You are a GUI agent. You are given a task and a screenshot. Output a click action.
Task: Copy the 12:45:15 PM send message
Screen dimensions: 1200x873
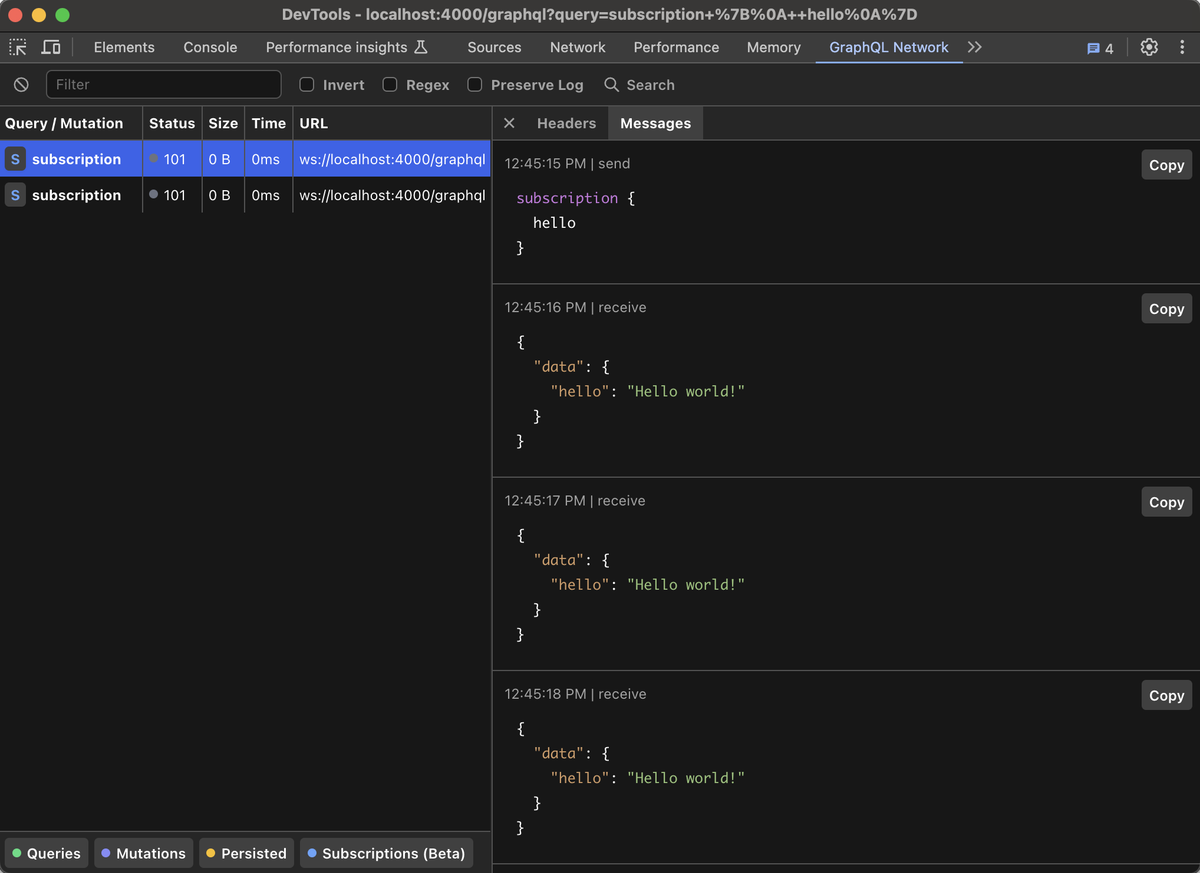[1166, 164]
